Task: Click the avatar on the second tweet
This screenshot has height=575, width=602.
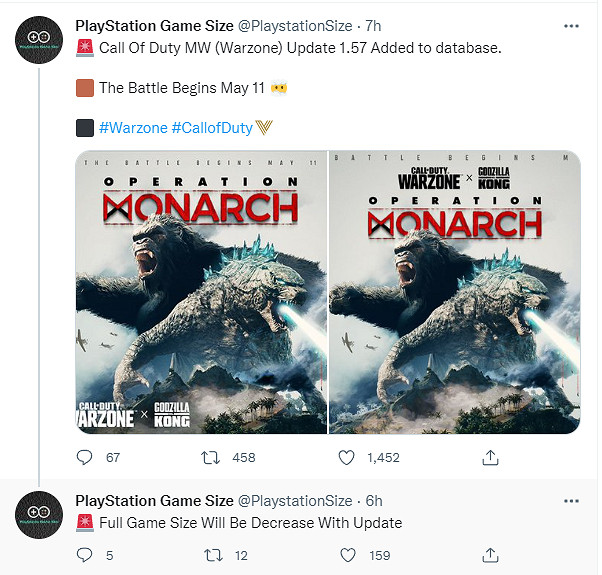Action: [x=38, y=516]
